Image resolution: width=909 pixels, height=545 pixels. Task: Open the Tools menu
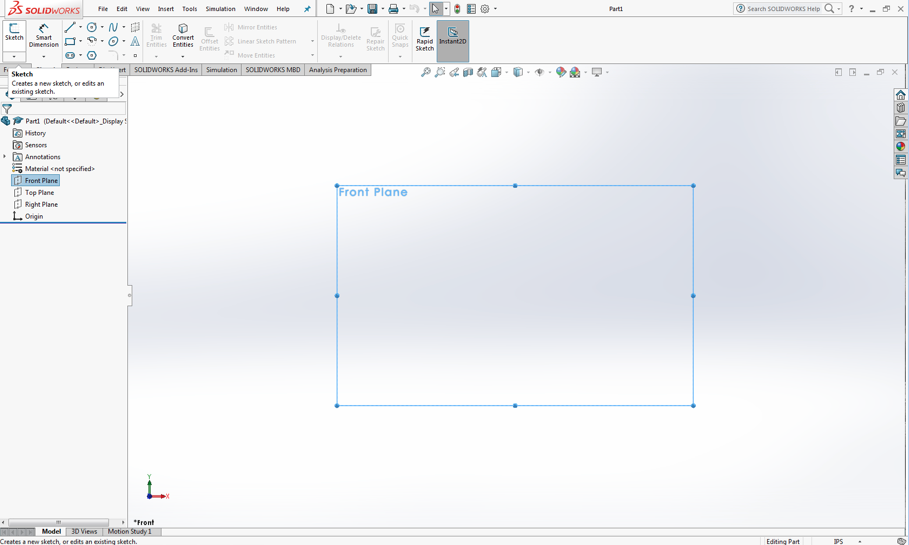[x=190, y=9]
